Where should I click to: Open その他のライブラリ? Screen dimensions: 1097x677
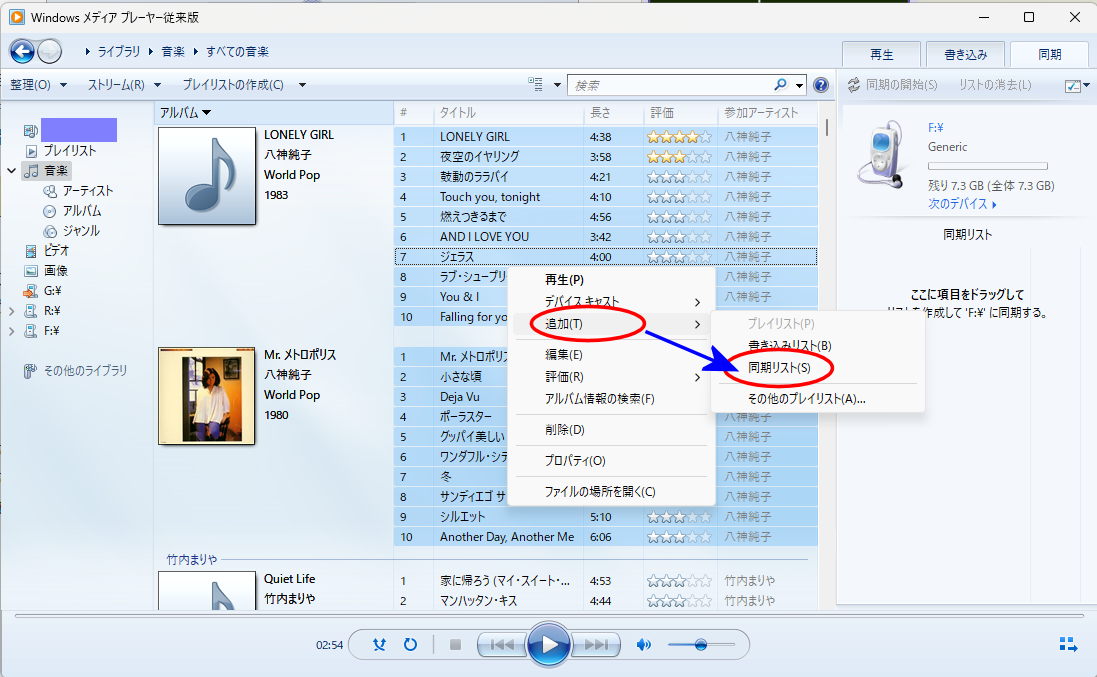[85, 371]
